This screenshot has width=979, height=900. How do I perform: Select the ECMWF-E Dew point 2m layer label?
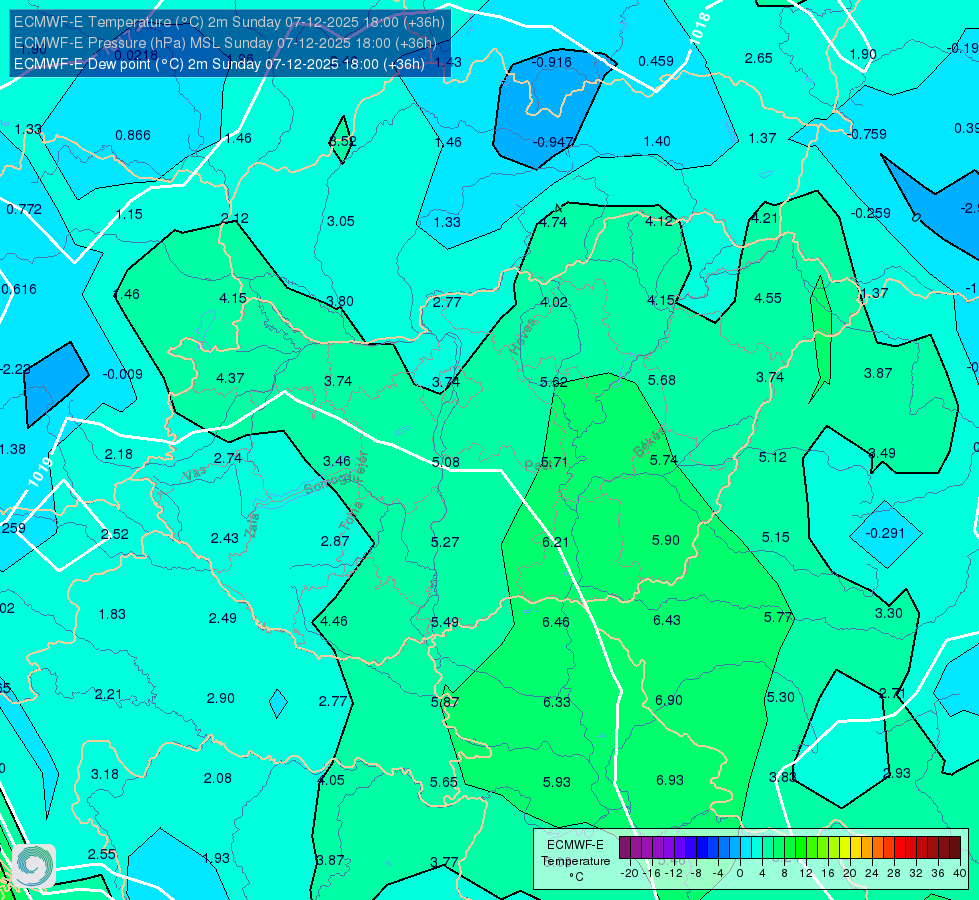pyautogui.click(x=219, y=64)
